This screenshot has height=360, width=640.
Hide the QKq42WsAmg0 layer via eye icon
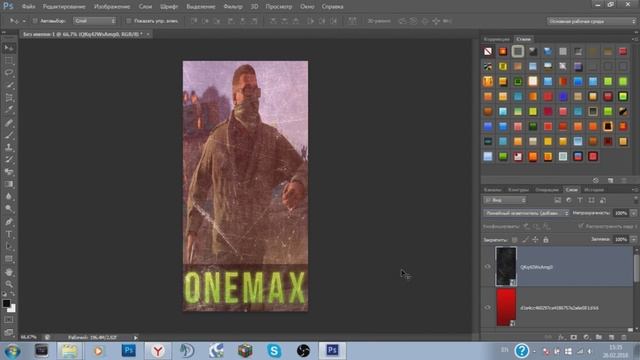click(487, 267)
